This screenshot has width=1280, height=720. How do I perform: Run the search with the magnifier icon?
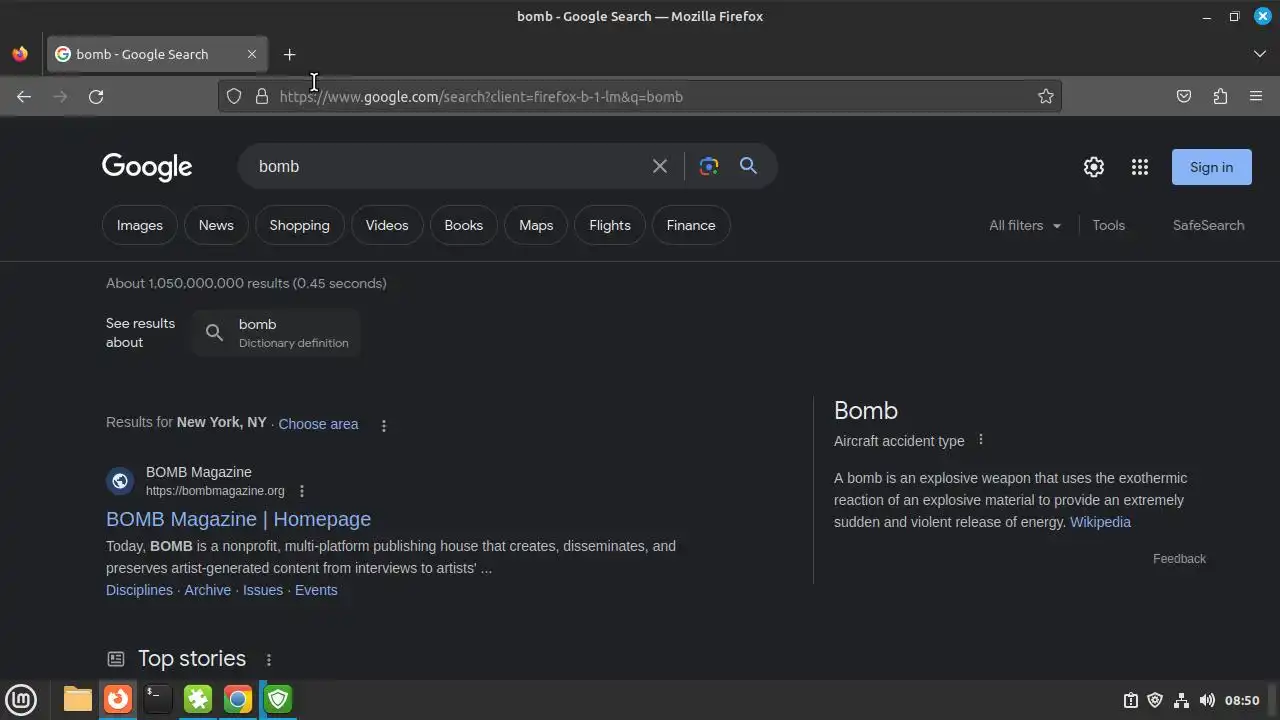tap(748, 166)
